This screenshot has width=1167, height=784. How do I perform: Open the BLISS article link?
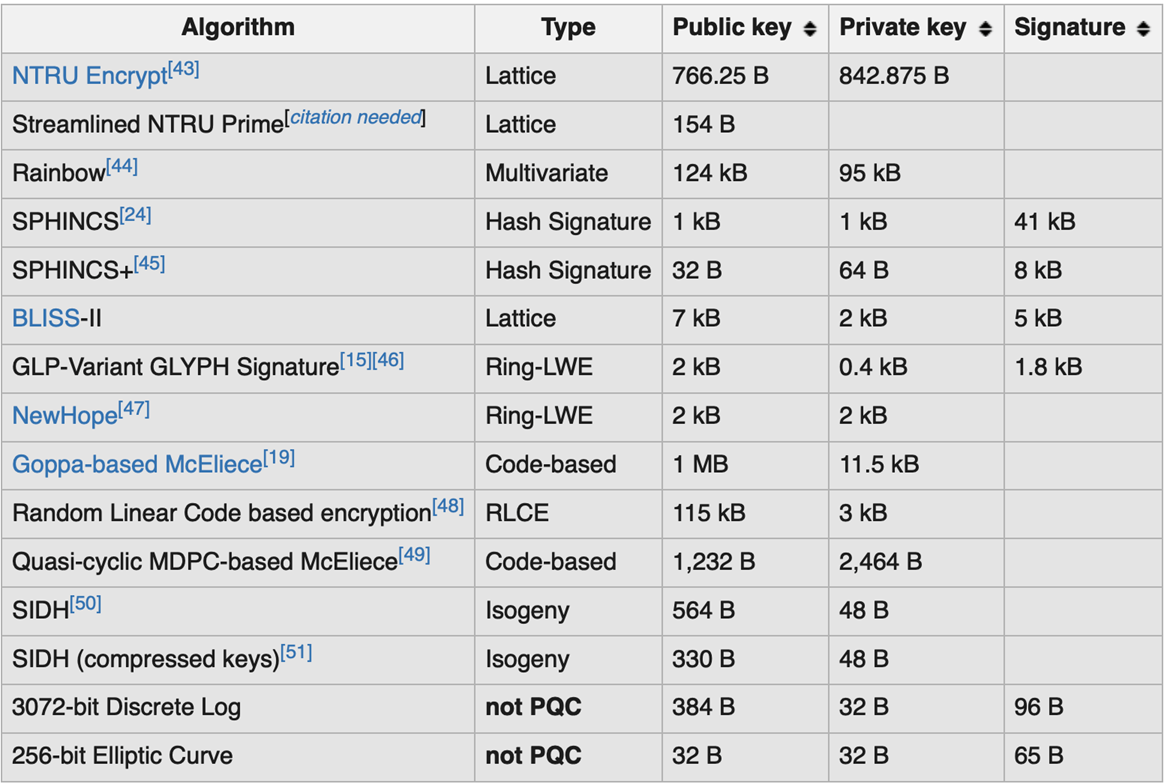[x=45, y=319]
